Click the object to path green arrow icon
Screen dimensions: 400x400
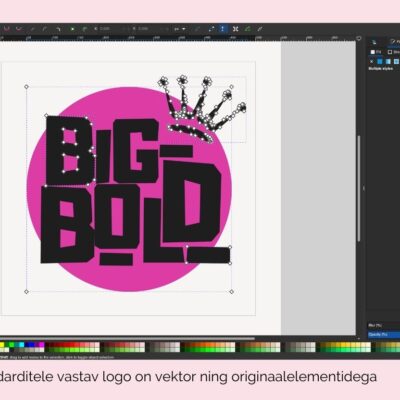tap(72, 29)
